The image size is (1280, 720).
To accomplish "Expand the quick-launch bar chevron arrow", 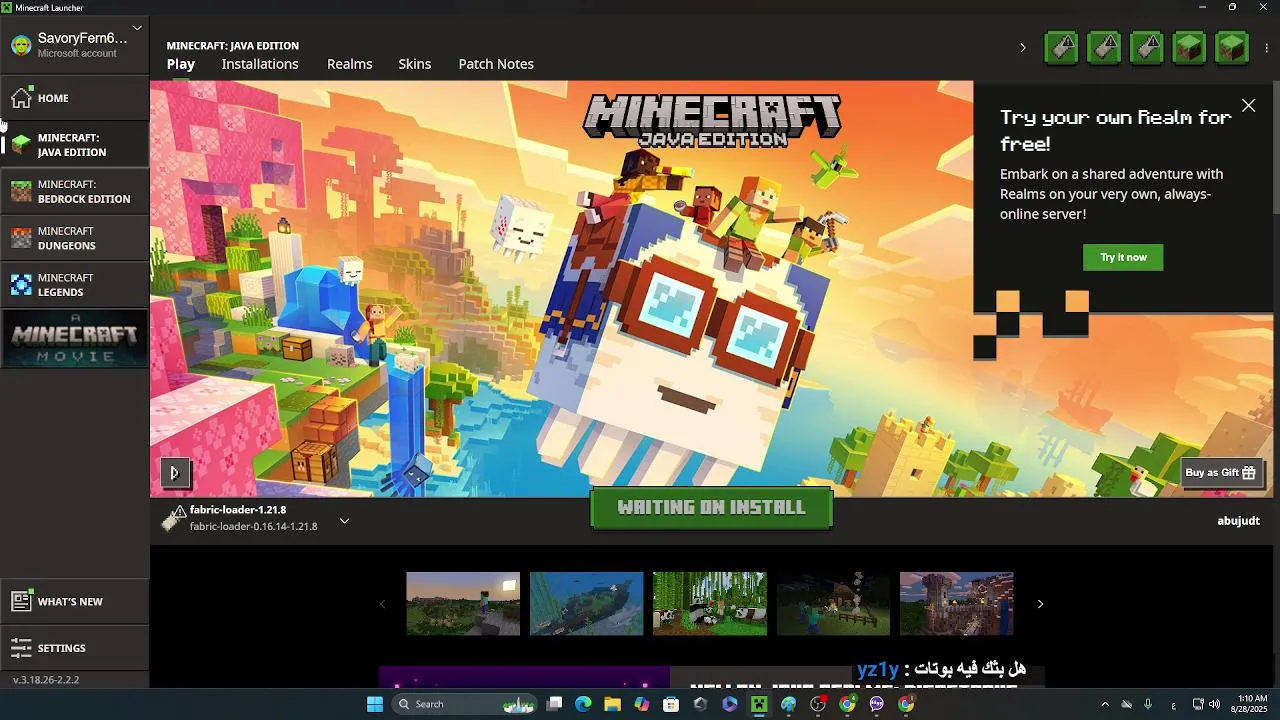I will pyautogui.click(x=1022, y=47).
